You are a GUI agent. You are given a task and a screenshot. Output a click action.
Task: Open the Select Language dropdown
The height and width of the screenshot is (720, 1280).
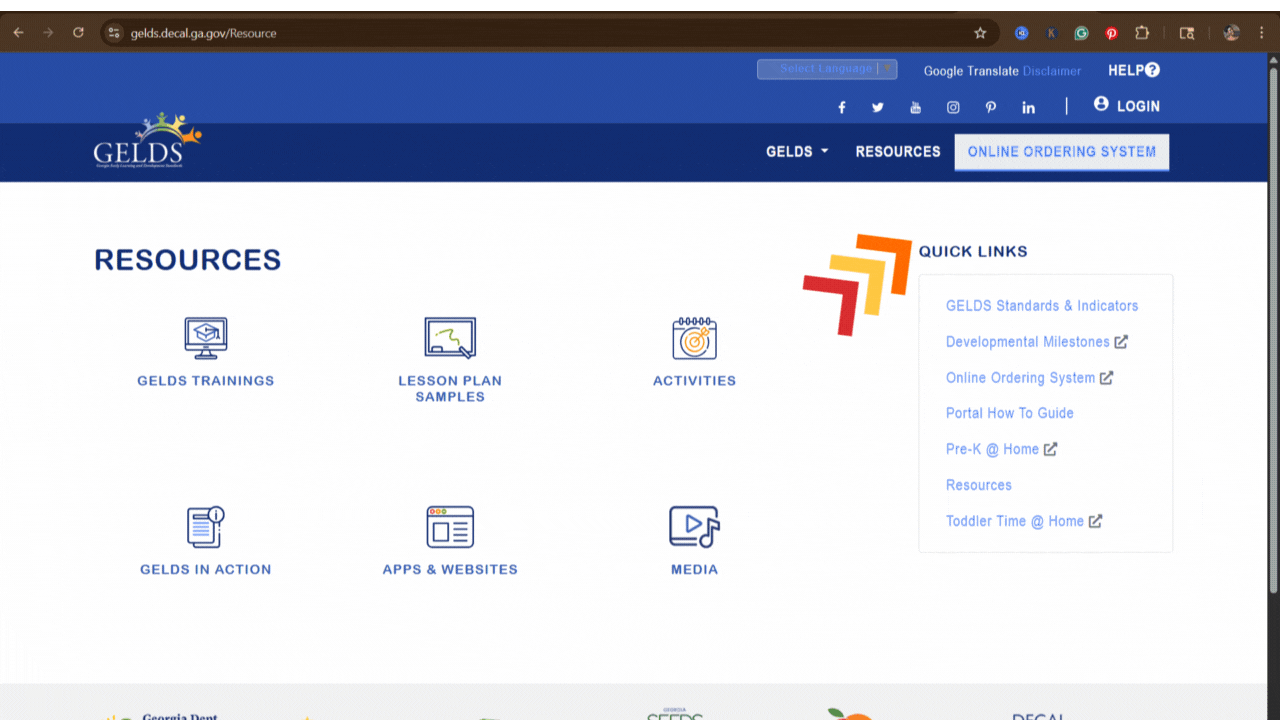(x=826, y=69)
